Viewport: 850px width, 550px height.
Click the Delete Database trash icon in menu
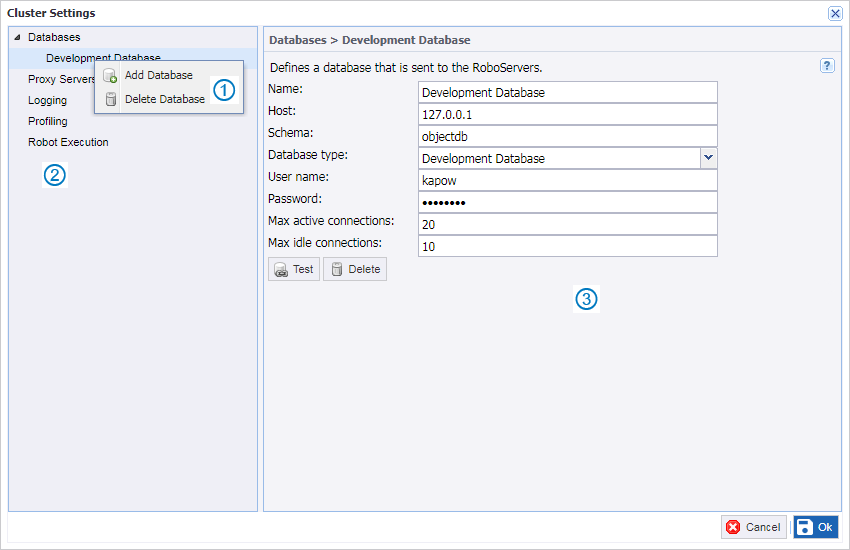pyautogui.click(x=111, y=99)
